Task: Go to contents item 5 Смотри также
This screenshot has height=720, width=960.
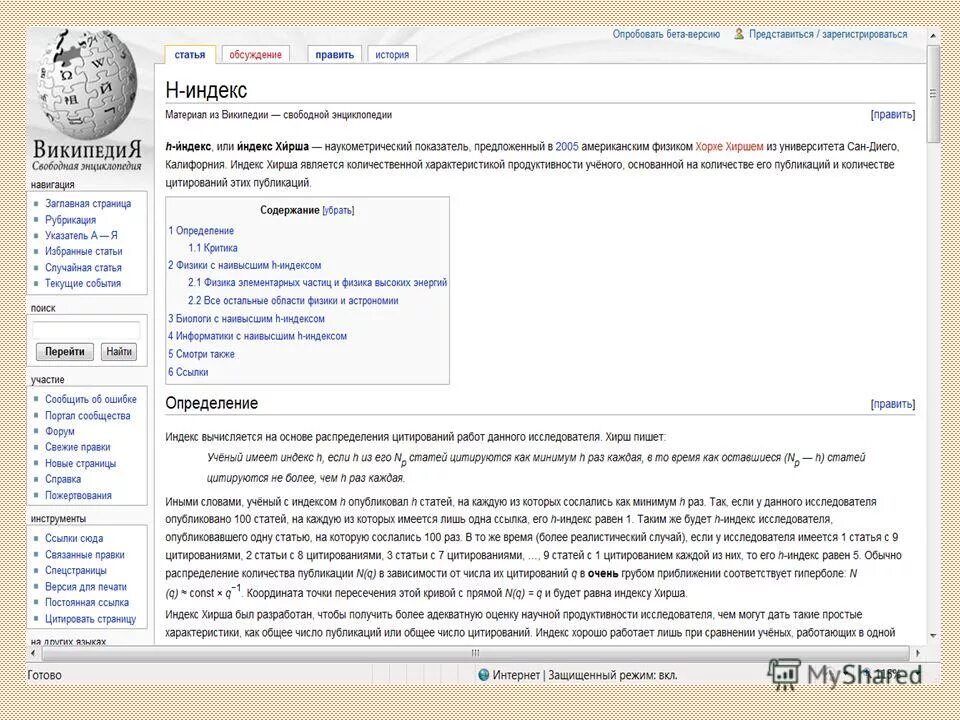Action: click(201, 354)
